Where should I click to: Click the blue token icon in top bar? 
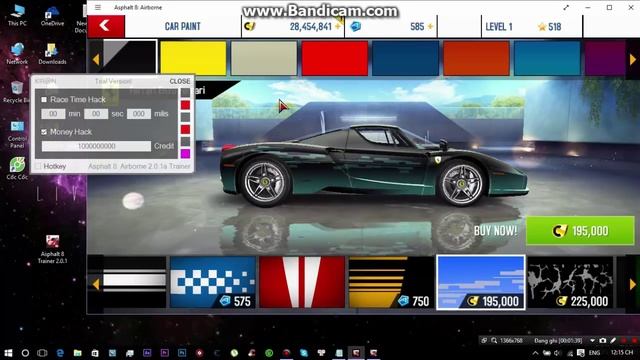(x=356, y=27)
